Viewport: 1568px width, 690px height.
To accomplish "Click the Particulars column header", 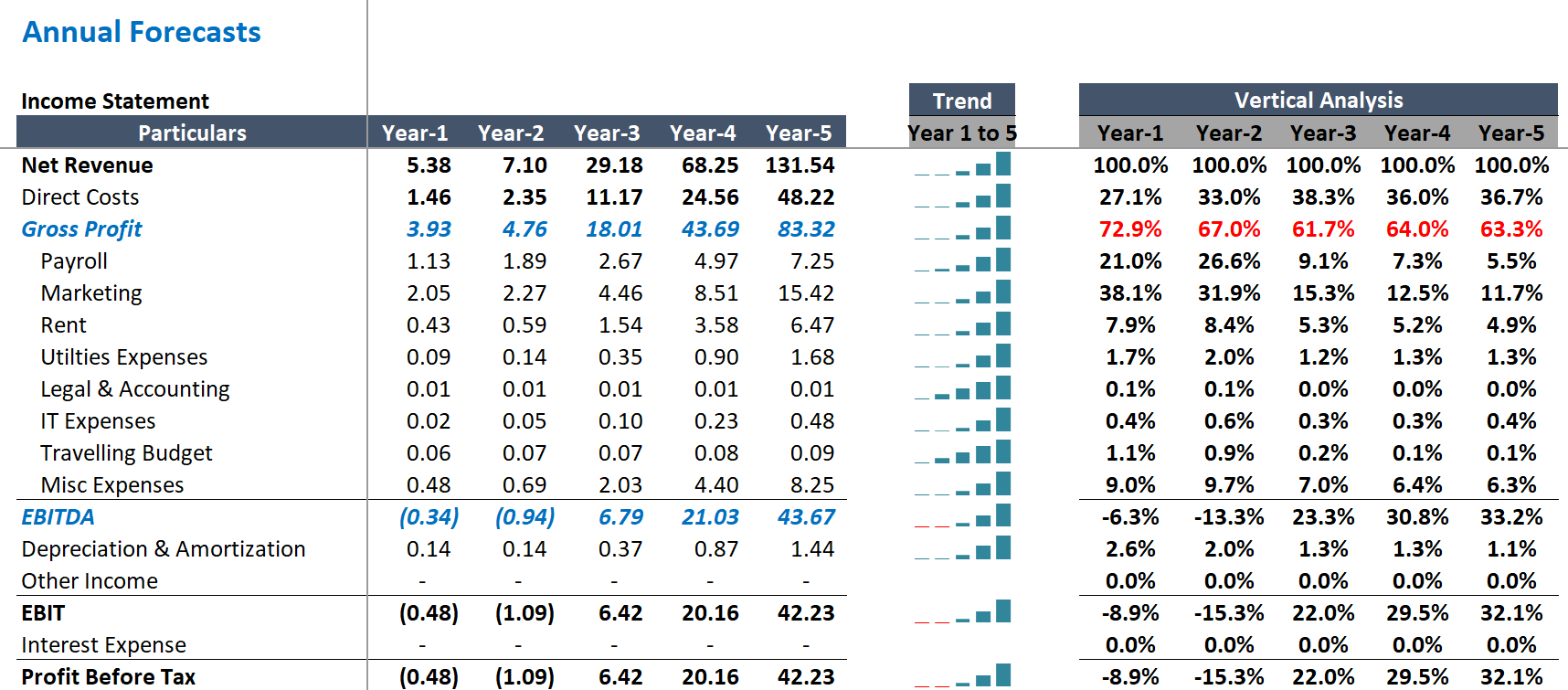I will (192, 133).
